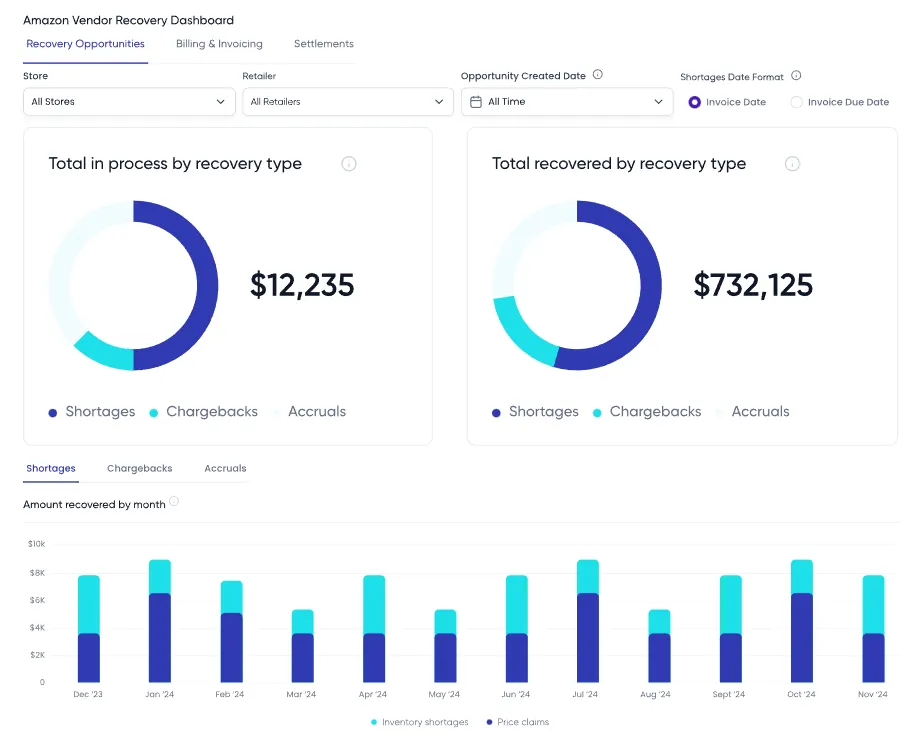Viewport: 921px width, 744px height.
Task: Click the May '24 bar in chart
Action: pos(445,646)
